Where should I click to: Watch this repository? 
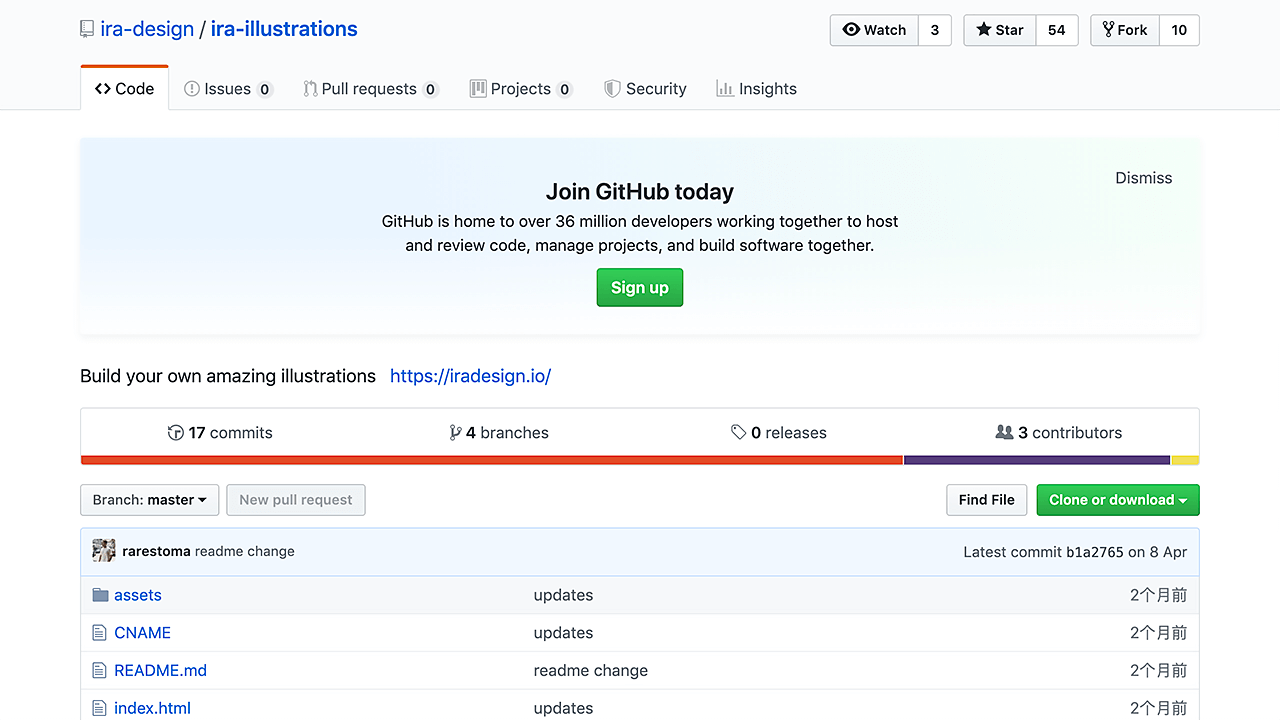(x=874, y=30)
